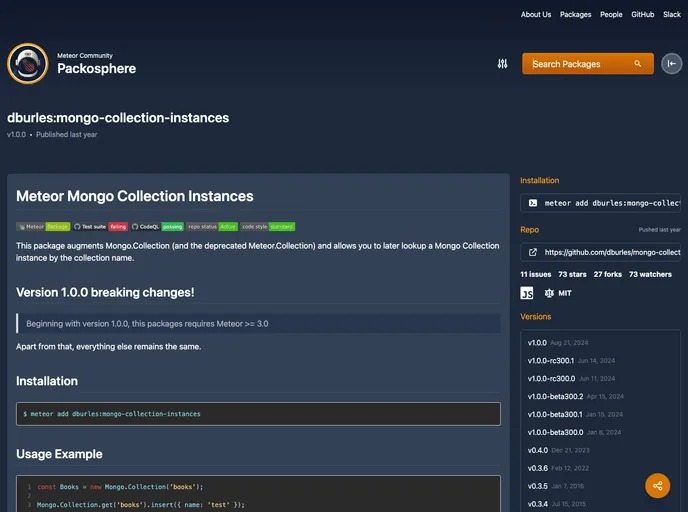This screenshot has width=688, height=512.
Task: Click the 27 forks link
Action: click(608, 274)
